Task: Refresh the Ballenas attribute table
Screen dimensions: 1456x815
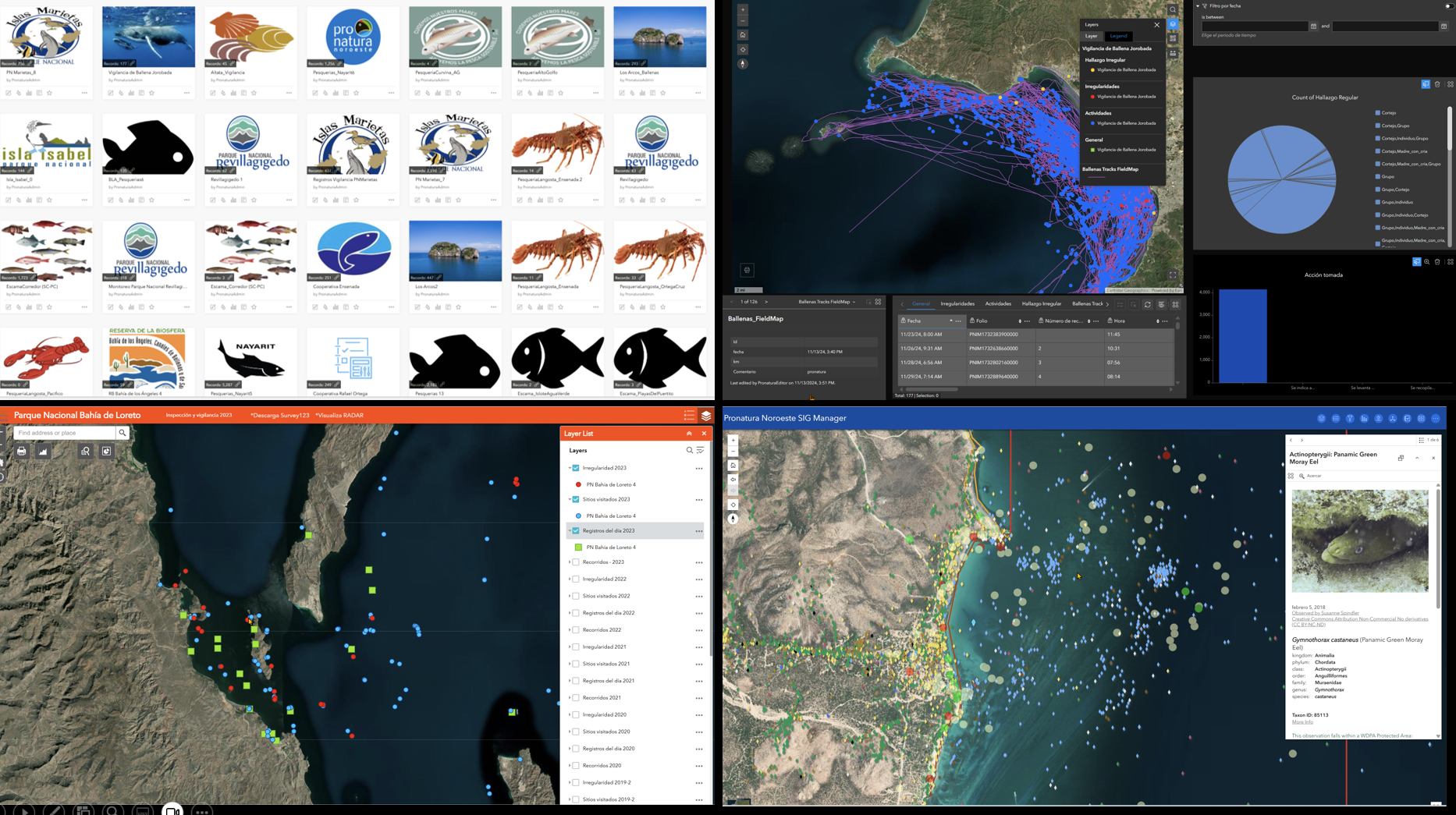Action: 1147,304
